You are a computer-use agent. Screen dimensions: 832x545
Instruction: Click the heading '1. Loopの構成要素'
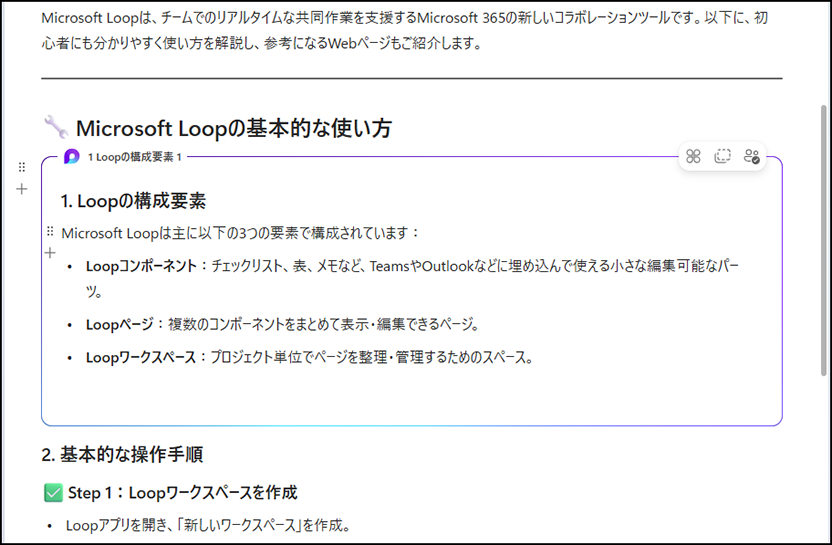click(x=133, y=201)
